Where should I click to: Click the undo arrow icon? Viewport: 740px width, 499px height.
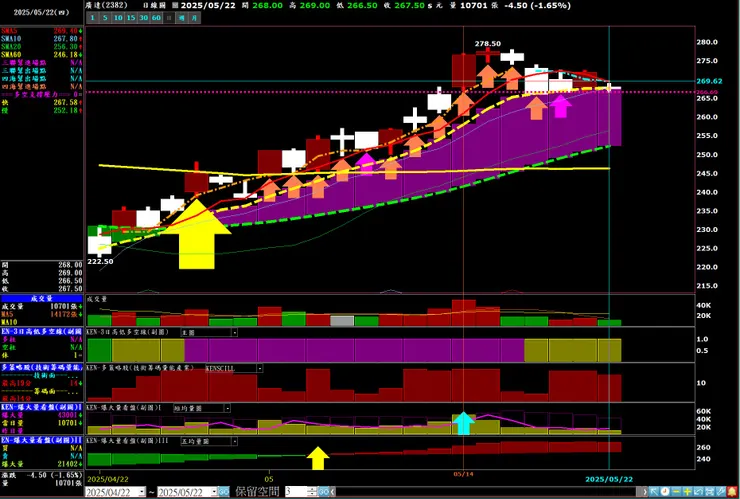(698, 491)
